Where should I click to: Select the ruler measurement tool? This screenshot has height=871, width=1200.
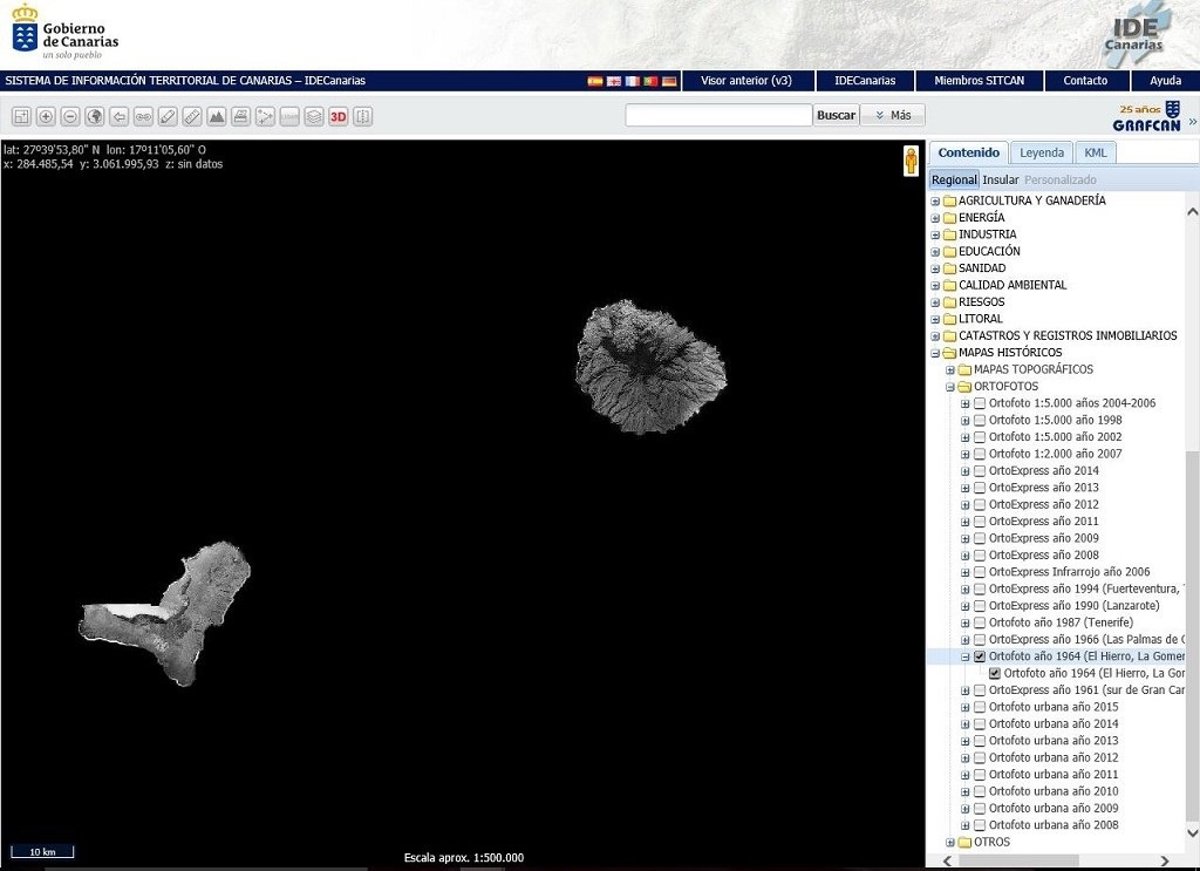[192, 117]
